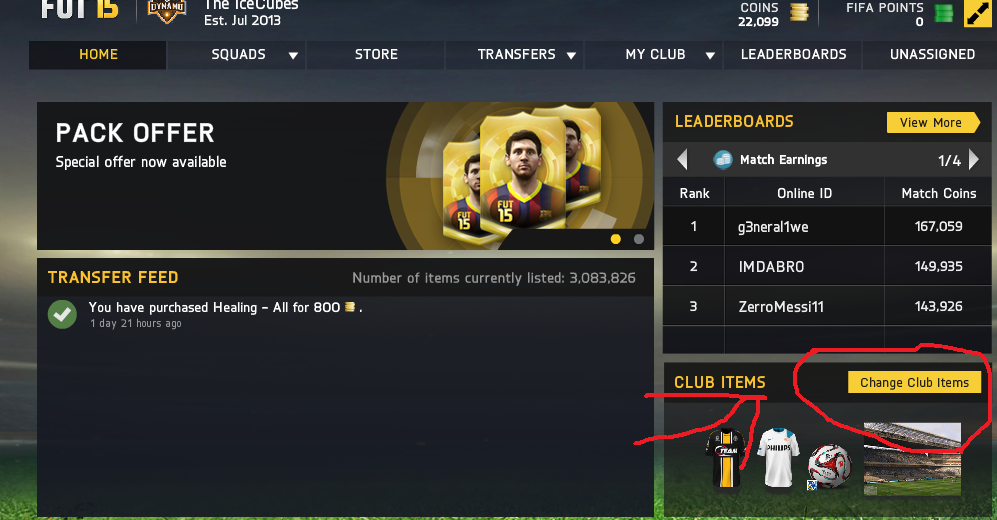Click the Match Earnings coin icon
This screenshot has height=520, width=997.
click(x=722, y=160)
